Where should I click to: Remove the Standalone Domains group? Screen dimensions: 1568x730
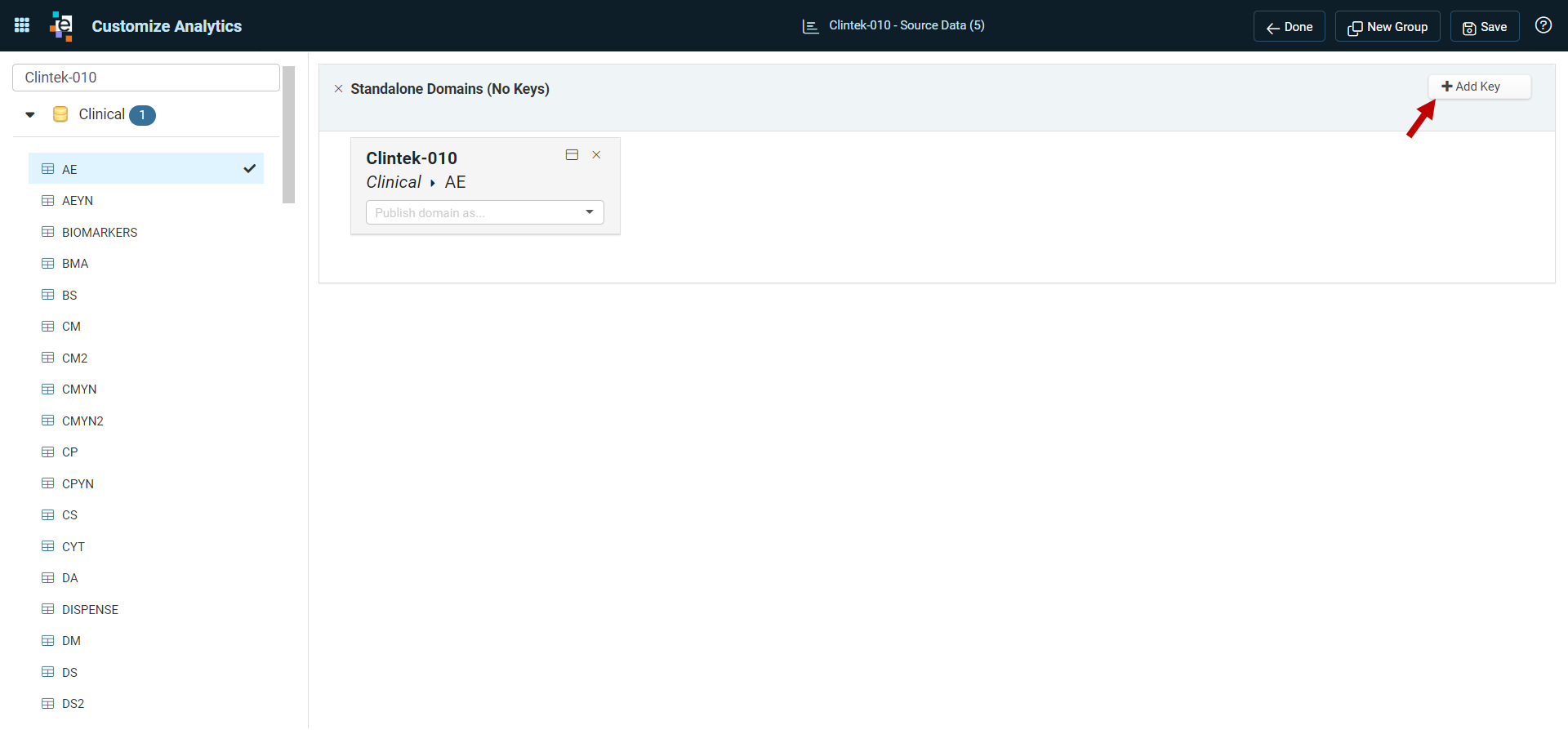pos(338,88)
